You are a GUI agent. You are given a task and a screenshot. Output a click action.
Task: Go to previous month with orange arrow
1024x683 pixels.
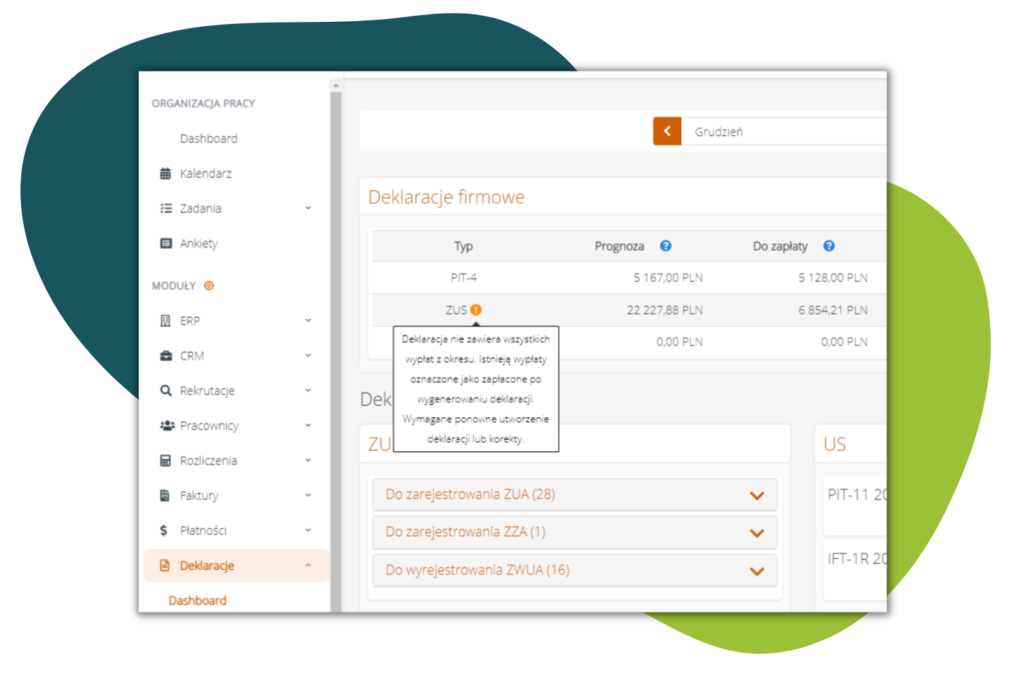coord(667,132)
